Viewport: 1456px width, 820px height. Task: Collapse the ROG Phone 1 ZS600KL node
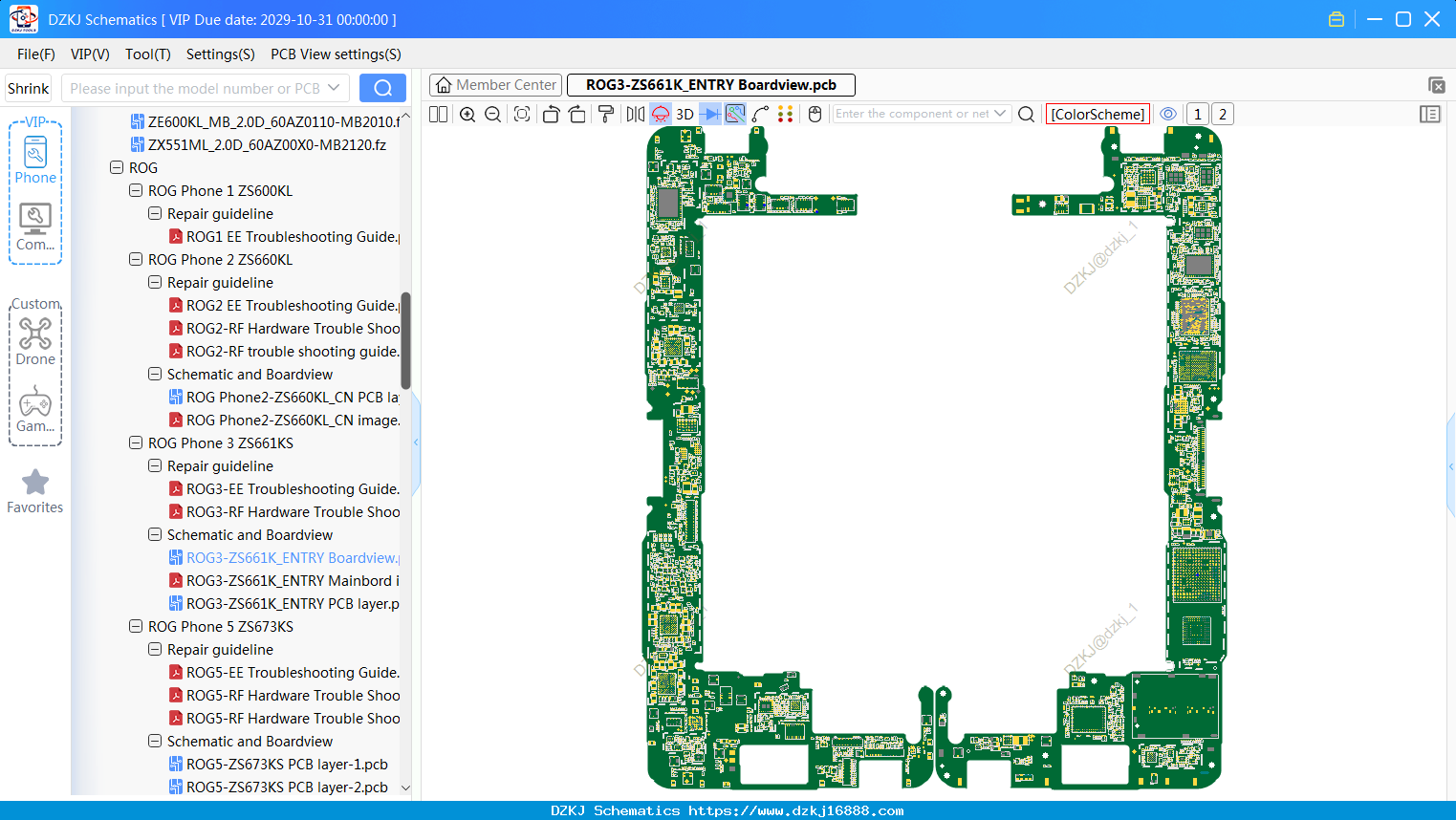coord(136,190)
